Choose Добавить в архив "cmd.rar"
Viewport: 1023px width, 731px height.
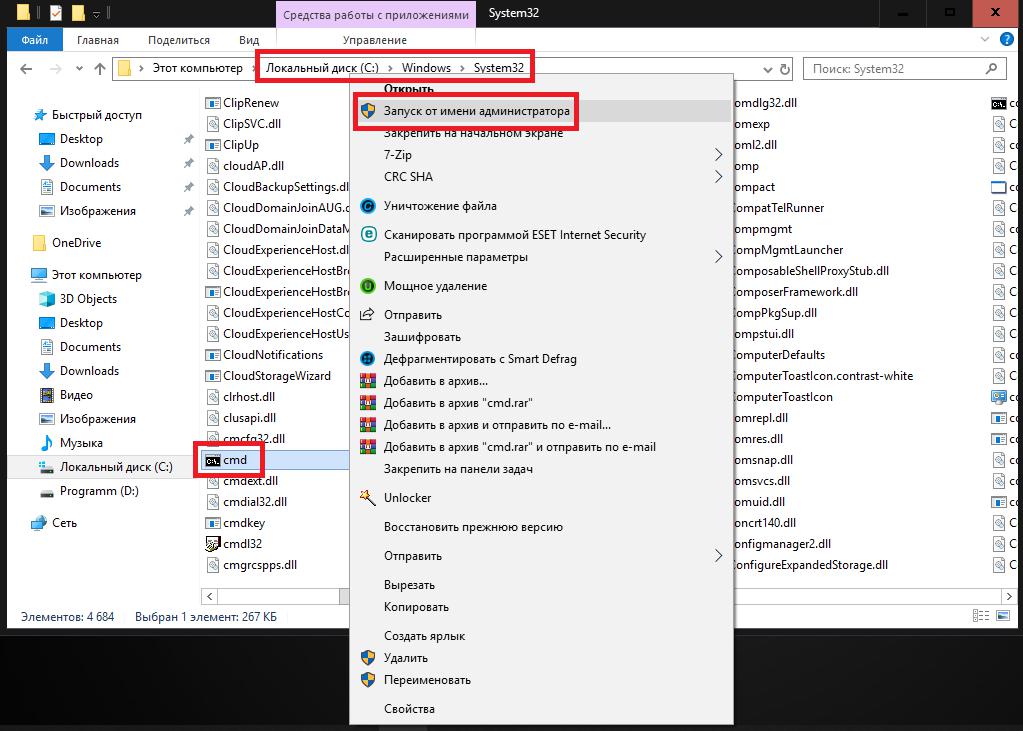point(542,403)
